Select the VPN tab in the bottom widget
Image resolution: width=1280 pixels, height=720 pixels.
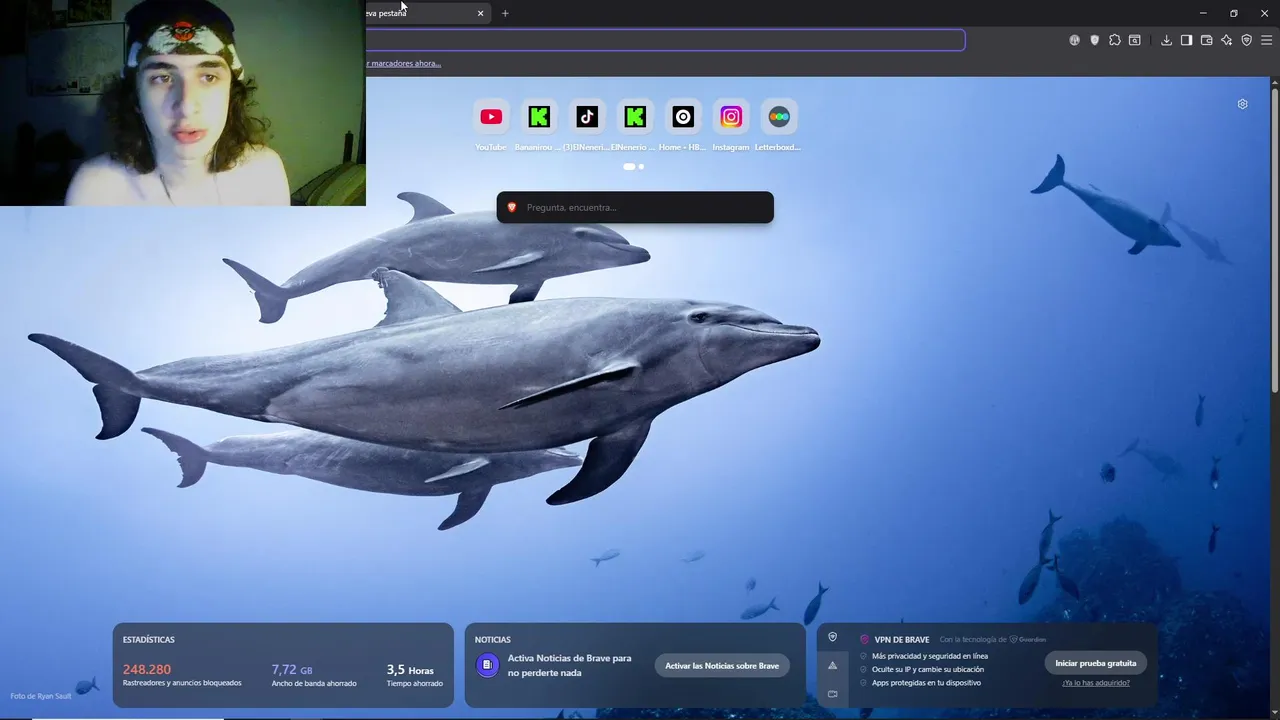pos(832,637)
